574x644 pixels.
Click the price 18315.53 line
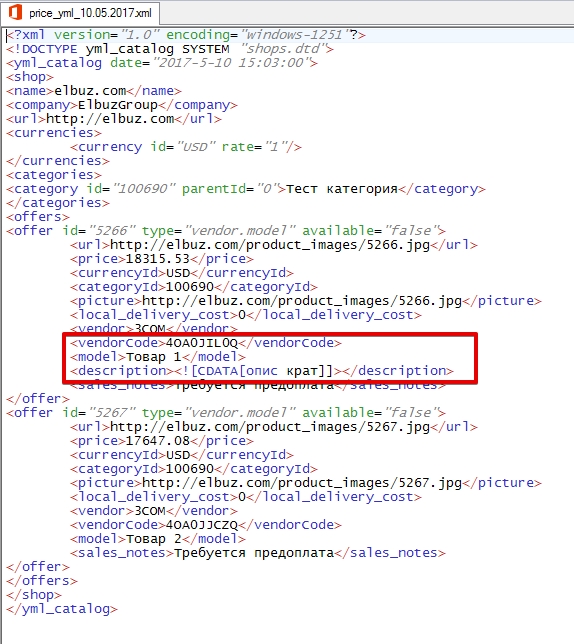[162, 259]
